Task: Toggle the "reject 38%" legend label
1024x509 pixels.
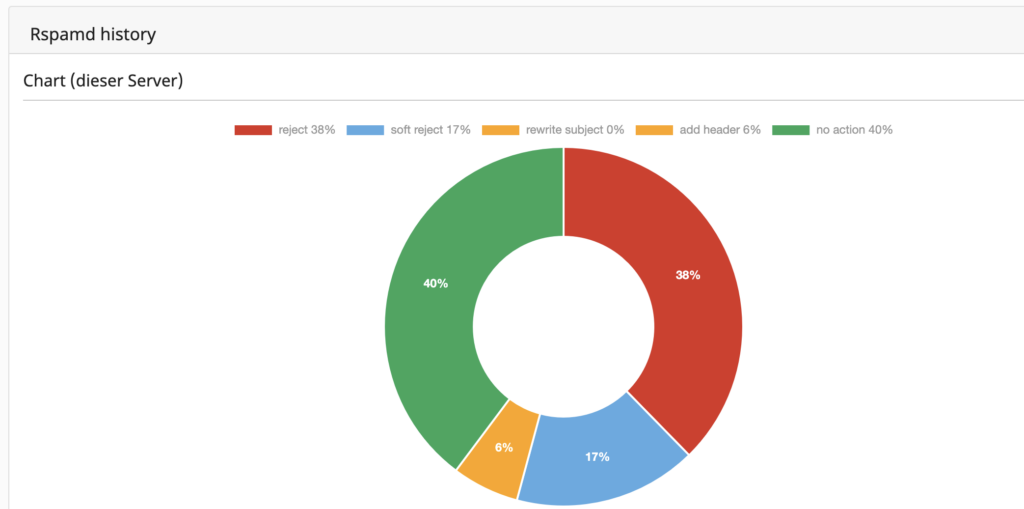Action: point(307,130)
